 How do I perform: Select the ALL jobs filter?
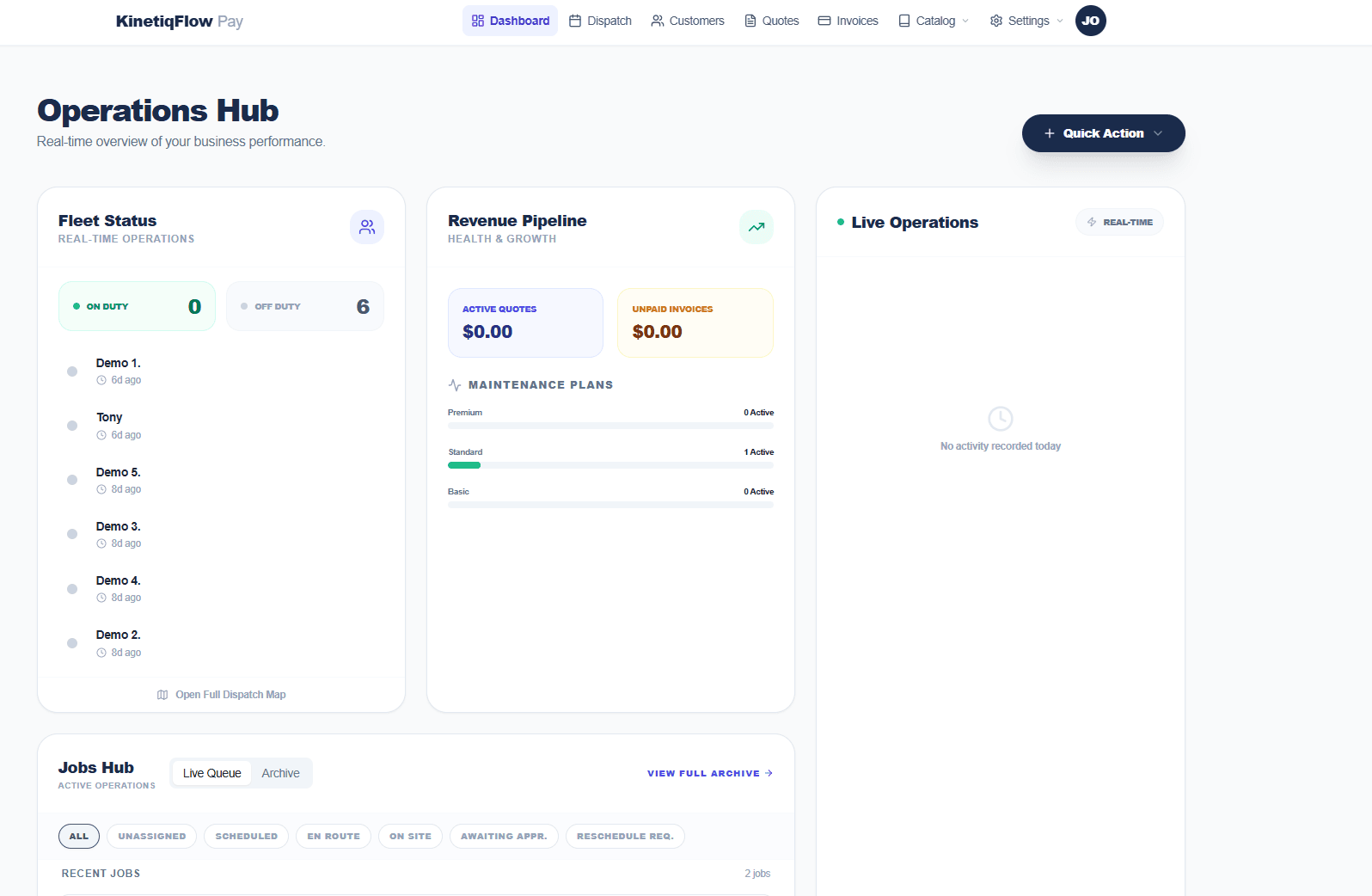tap(79, 836)
